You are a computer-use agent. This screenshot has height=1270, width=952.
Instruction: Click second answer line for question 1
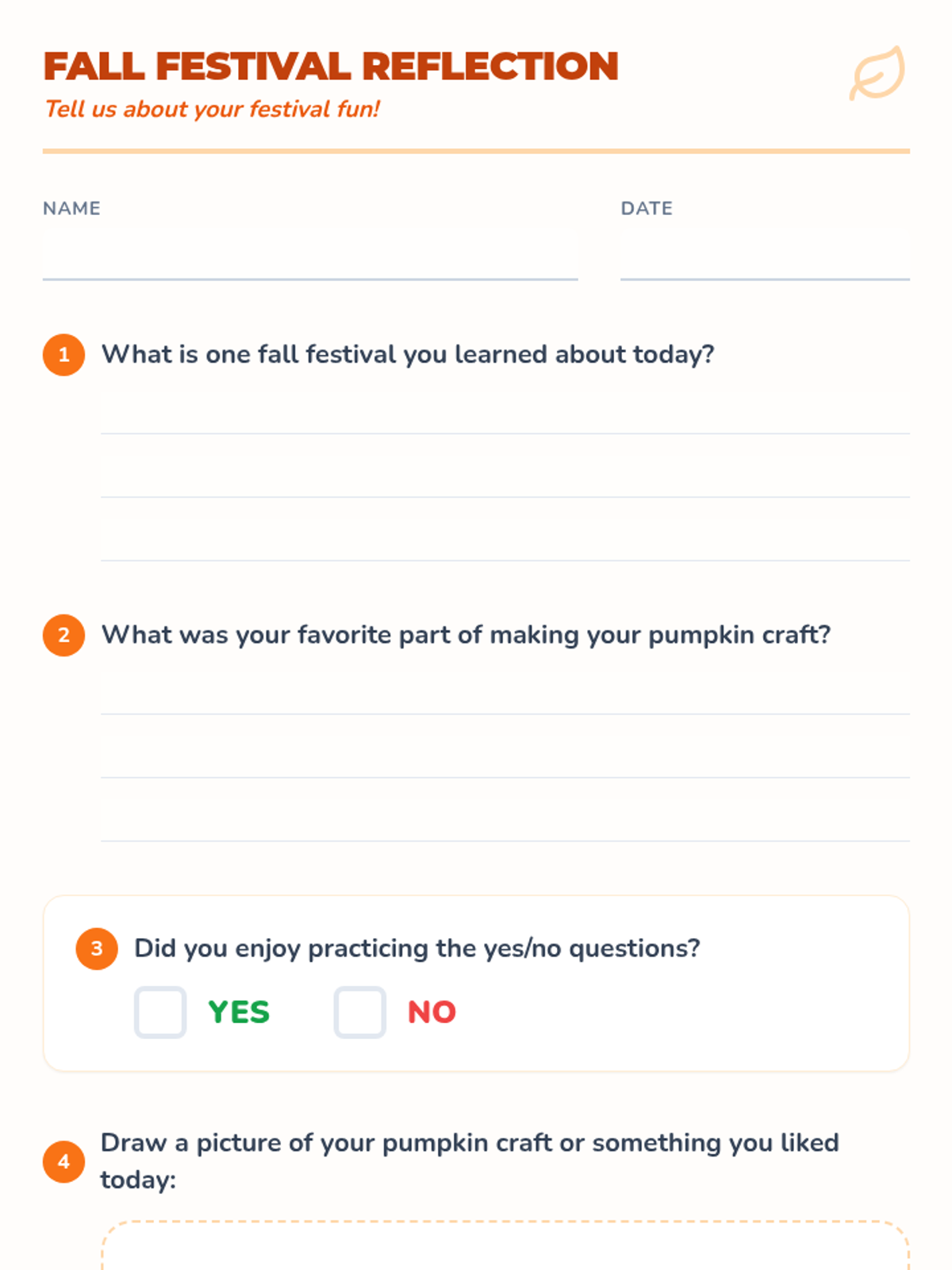pyautogui.click(x=505, y=477)
